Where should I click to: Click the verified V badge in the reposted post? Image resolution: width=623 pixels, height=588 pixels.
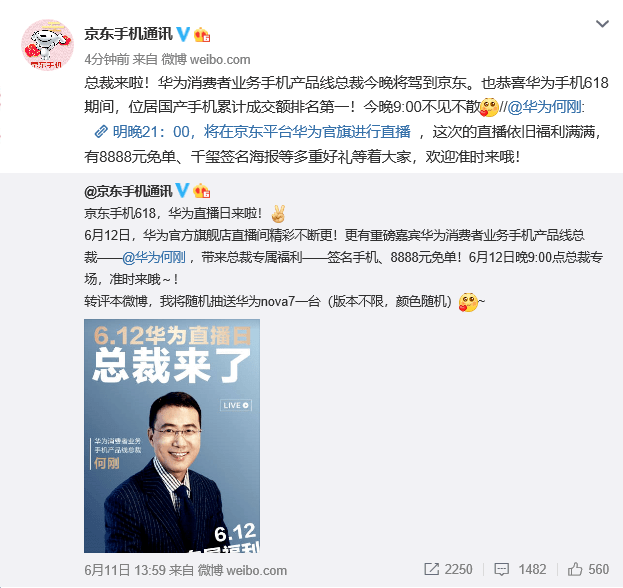coord(182,191)
